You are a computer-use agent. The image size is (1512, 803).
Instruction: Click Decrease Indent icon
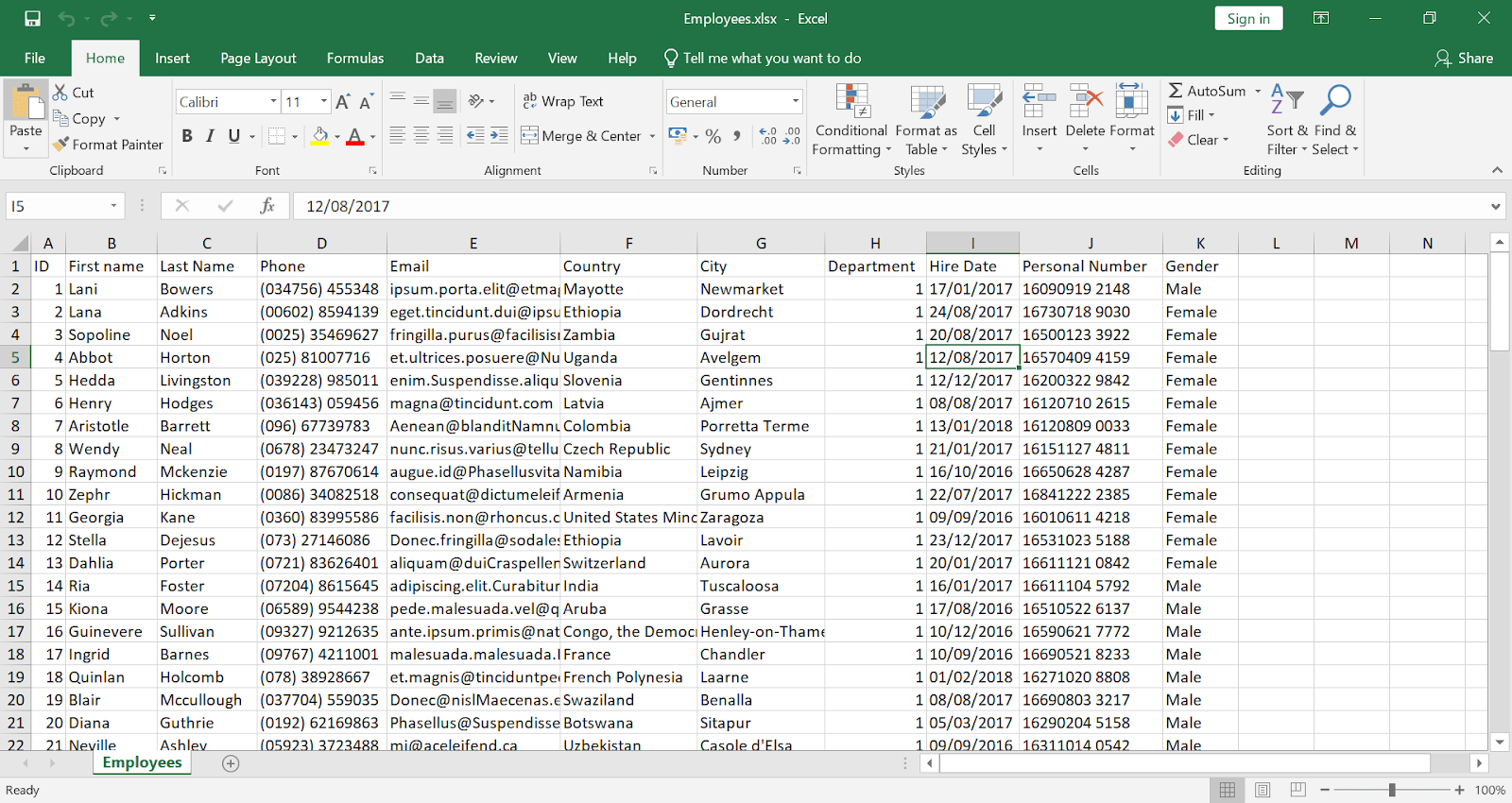click(x=475, y=135)
